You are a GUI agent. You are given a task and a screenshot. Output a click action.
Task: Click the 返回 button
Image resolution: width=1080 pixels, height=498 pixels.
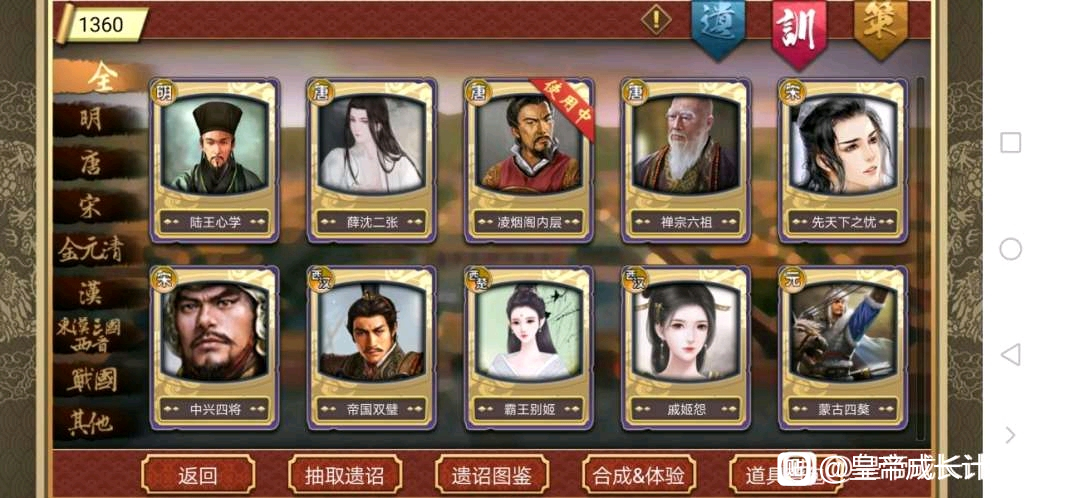[x=198, y=475]
